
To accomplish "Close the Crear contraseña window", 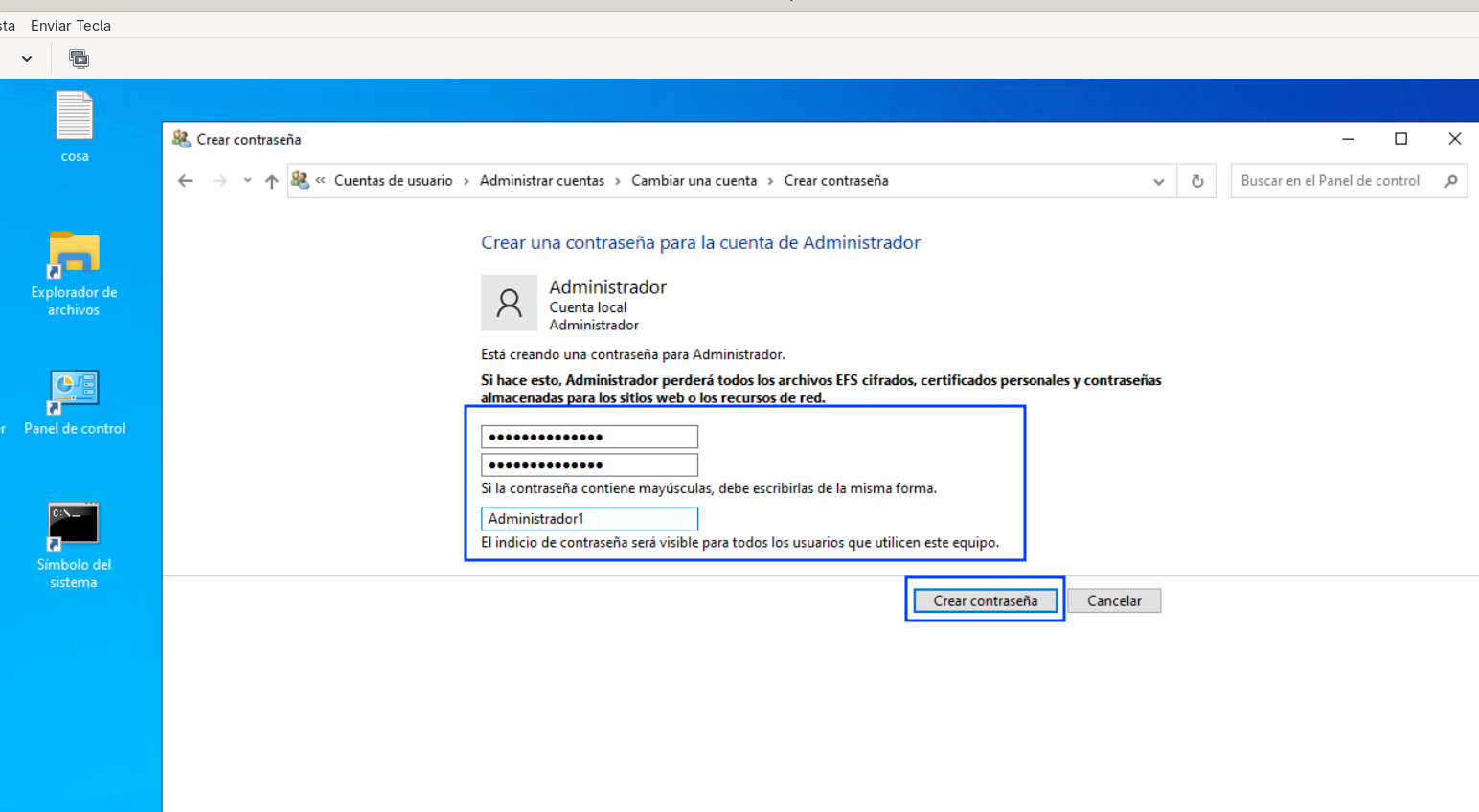I will (1454, 139).
